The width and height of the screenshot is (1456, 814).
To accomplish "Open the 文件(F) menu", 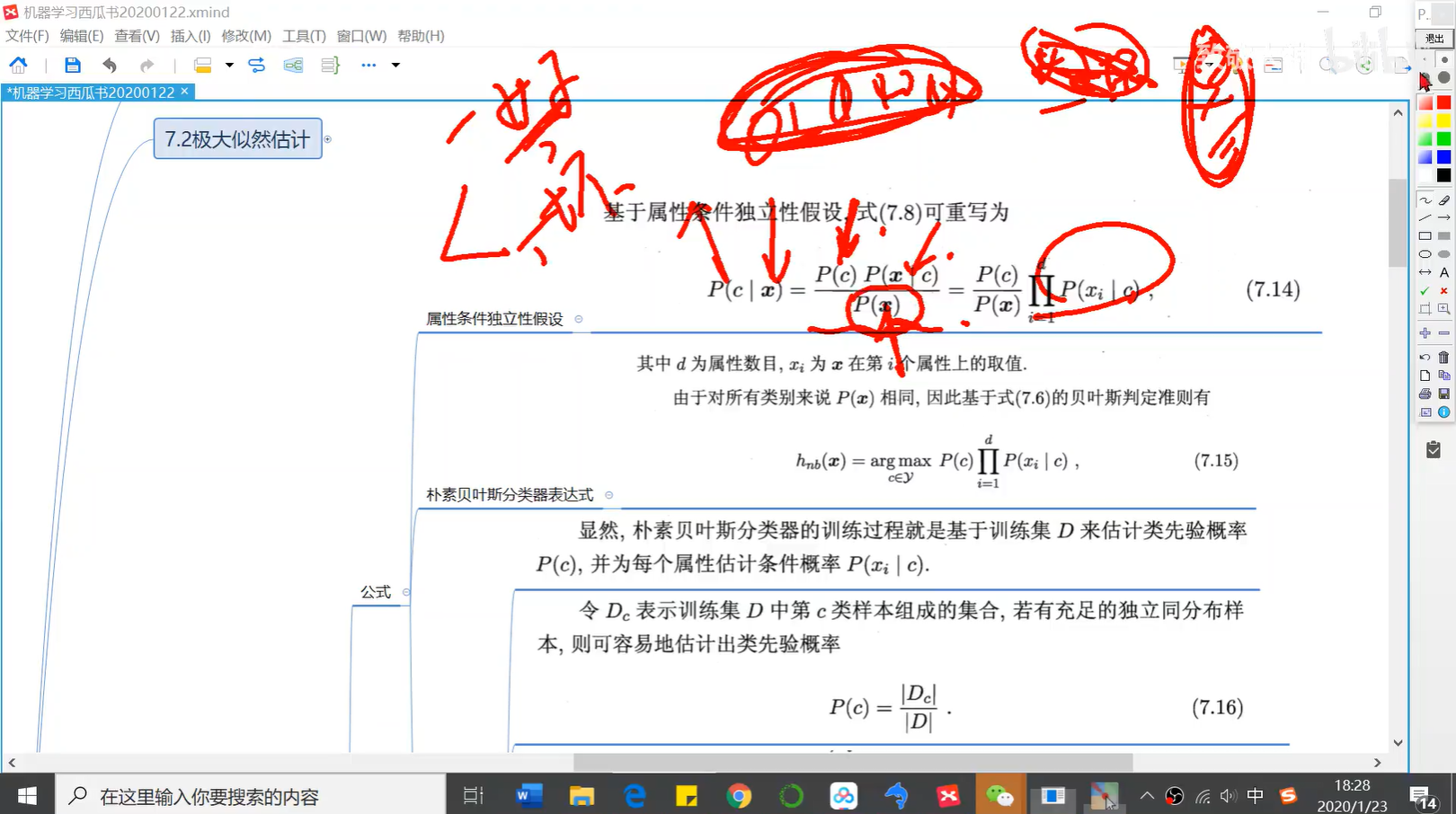I will tap(27, 36).
